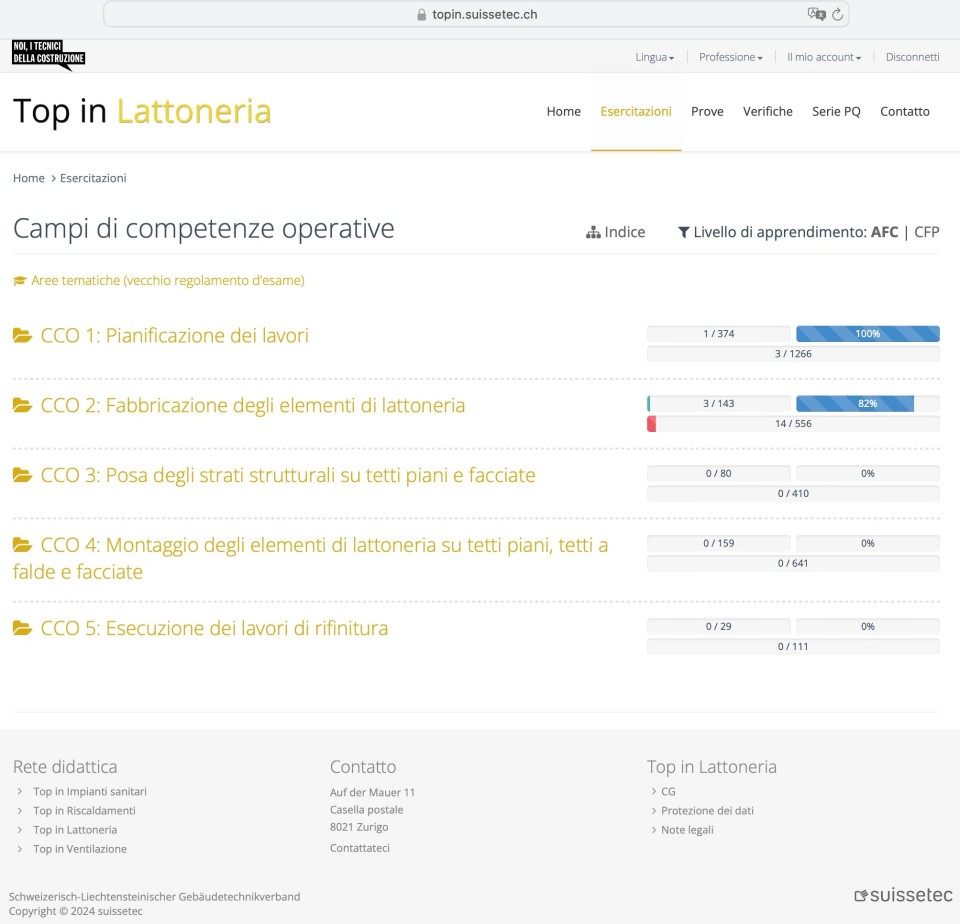Click Esercitazioni in the breadcrumb
Image resolution: width=960 pixels, height=924 pixels.
click(93, 178)
